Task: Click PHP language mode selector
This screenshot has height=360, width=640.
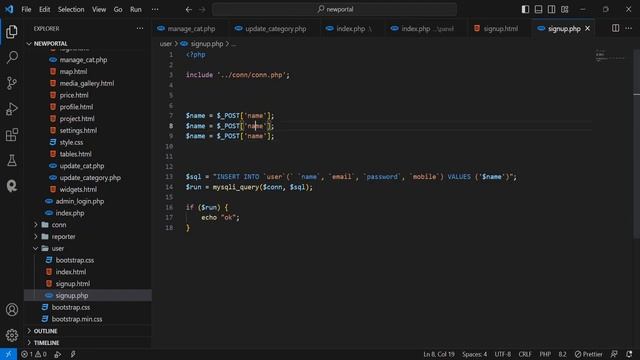Action: (545, 354)
